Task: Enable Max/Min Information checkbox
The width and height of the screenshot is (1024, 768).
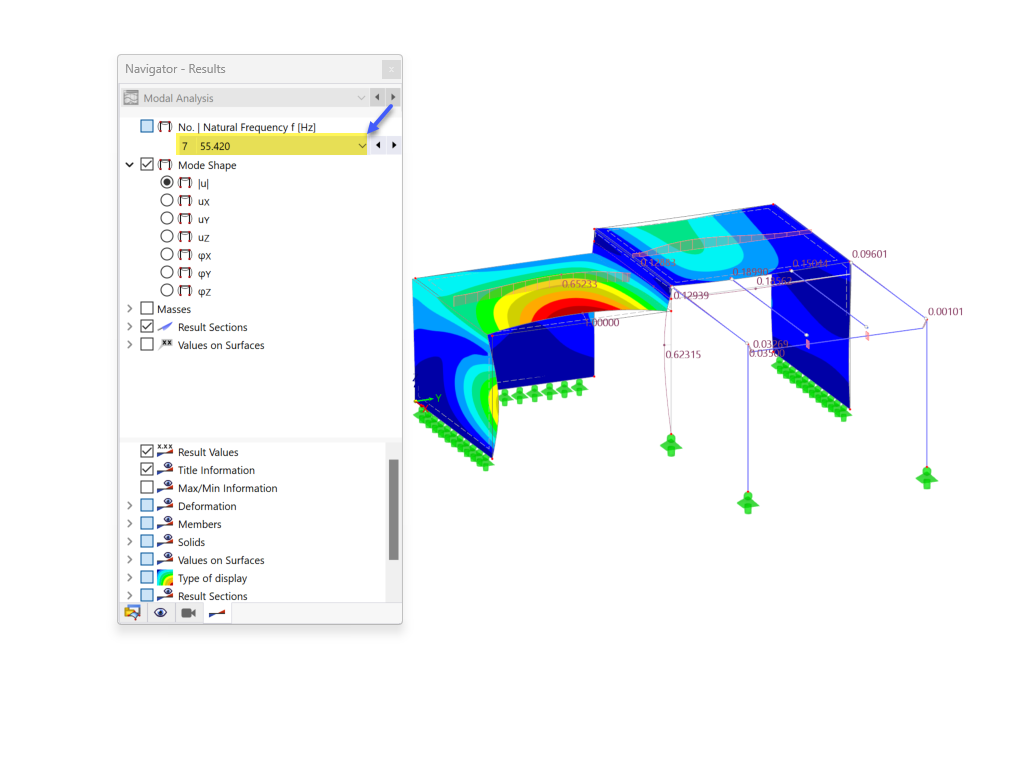Action: tap(147, 487)
